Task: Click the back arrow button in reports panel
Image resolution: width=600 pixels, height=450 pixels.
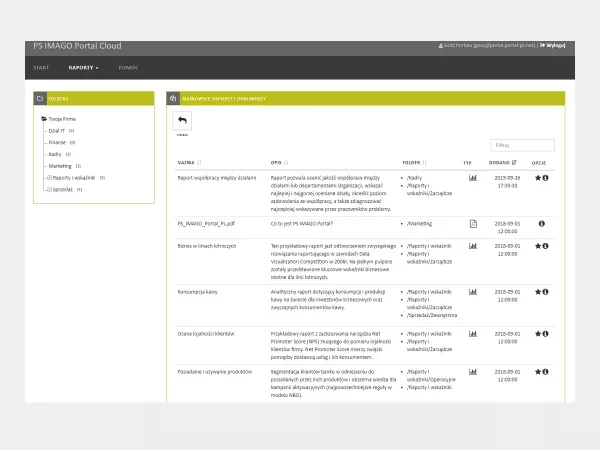Action: [x=181, y=120]
